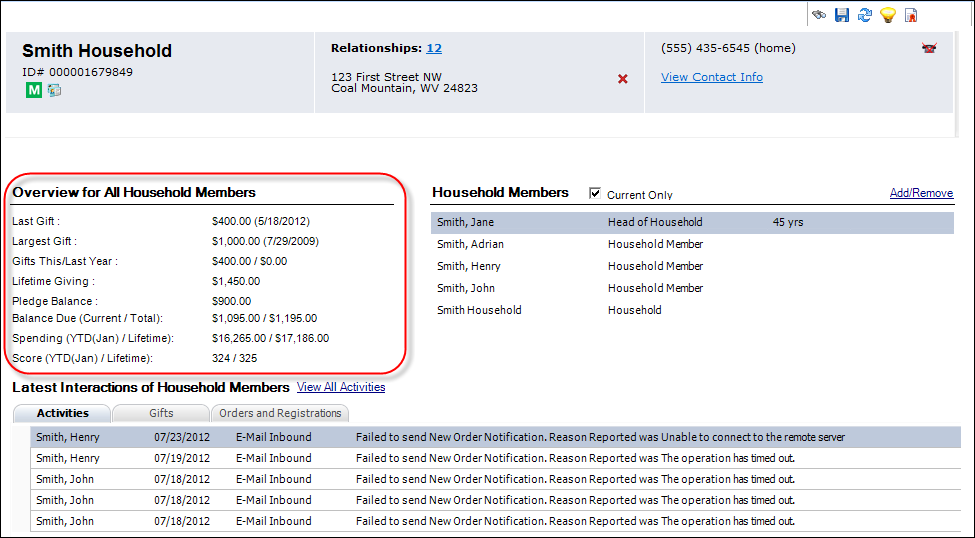Screen dimensions: 975x538
Task: Select Smith, Adrian in Household Members
Action: coord(470,244)
